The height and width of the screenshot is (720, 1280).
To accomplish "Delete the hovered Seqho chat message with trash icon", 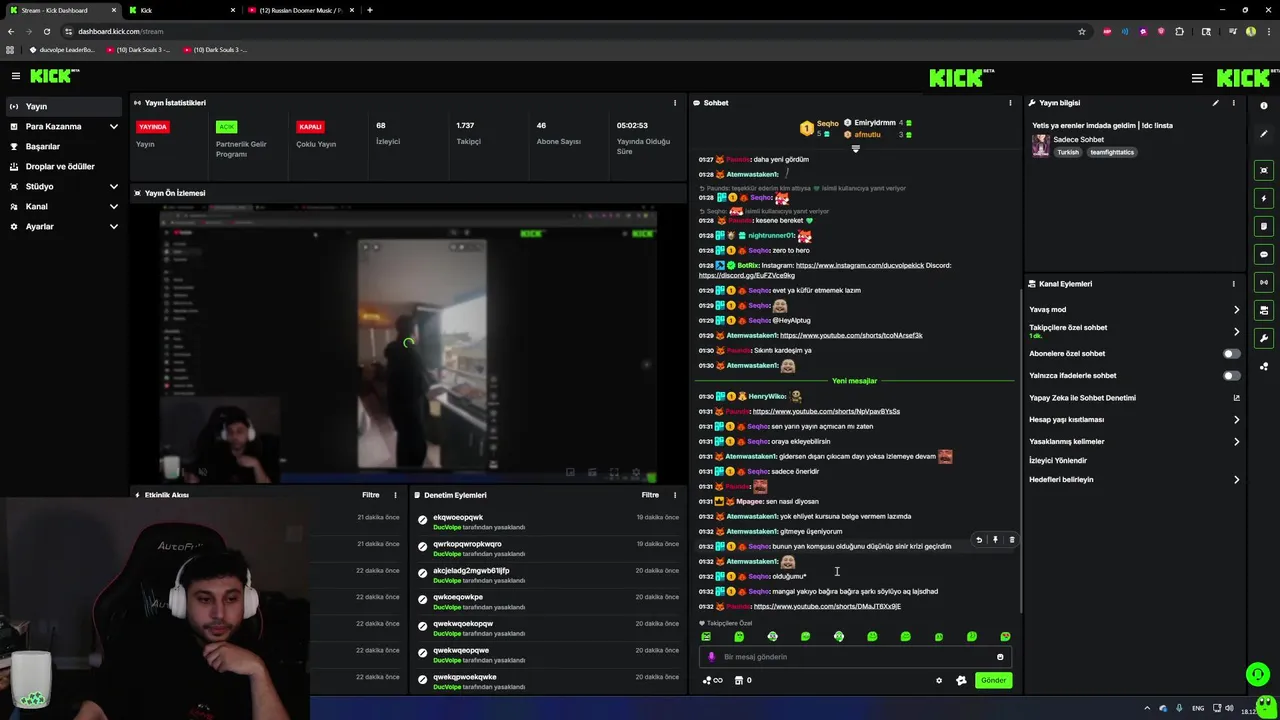I will click(x=1011, y=540).
